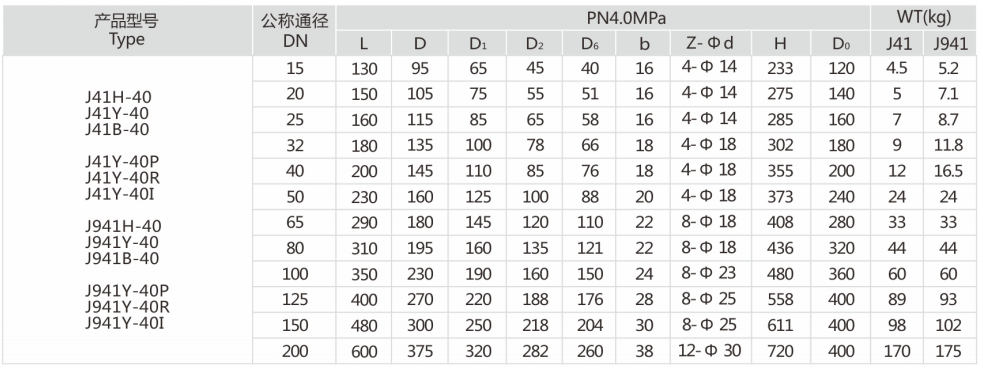Click the Z-Φd column header

(x=711, y=43)
